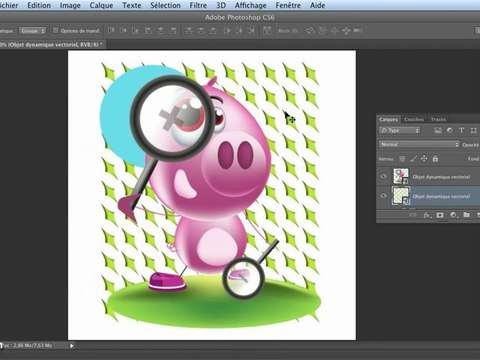This screenshot has height=360, width=480.
Task: Open the Texte menu
Action: coord(132,5)
